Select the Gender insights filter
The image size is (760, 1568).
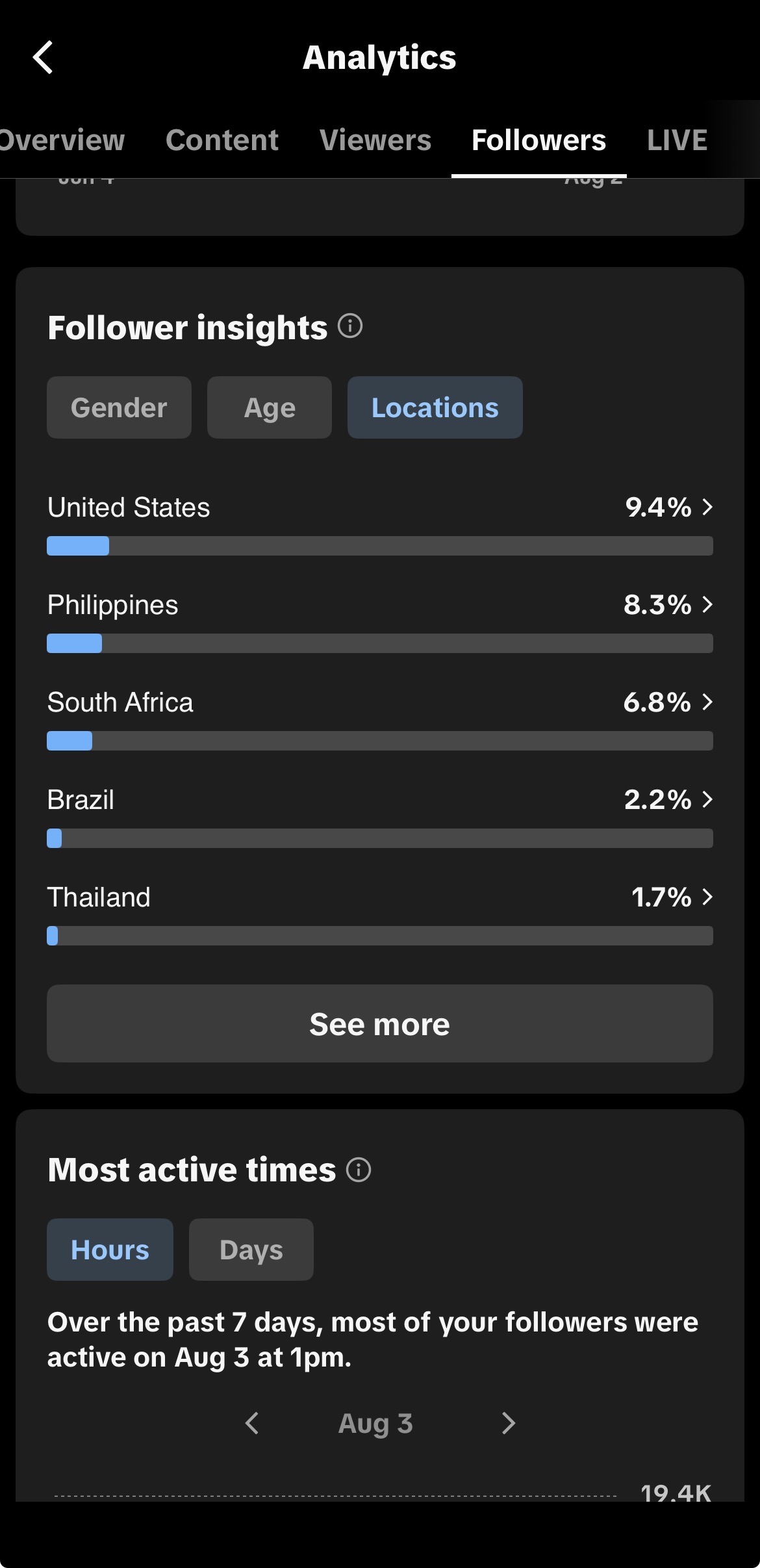119,407
